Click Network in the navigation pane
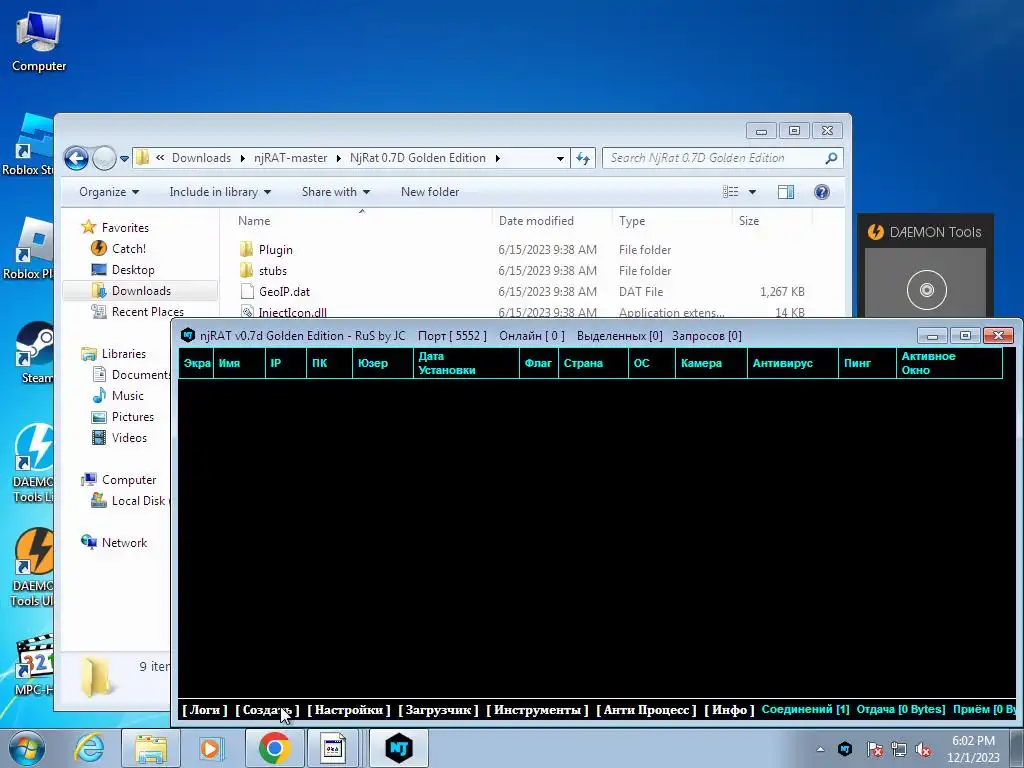1024x768 pixels. (124, 542)
